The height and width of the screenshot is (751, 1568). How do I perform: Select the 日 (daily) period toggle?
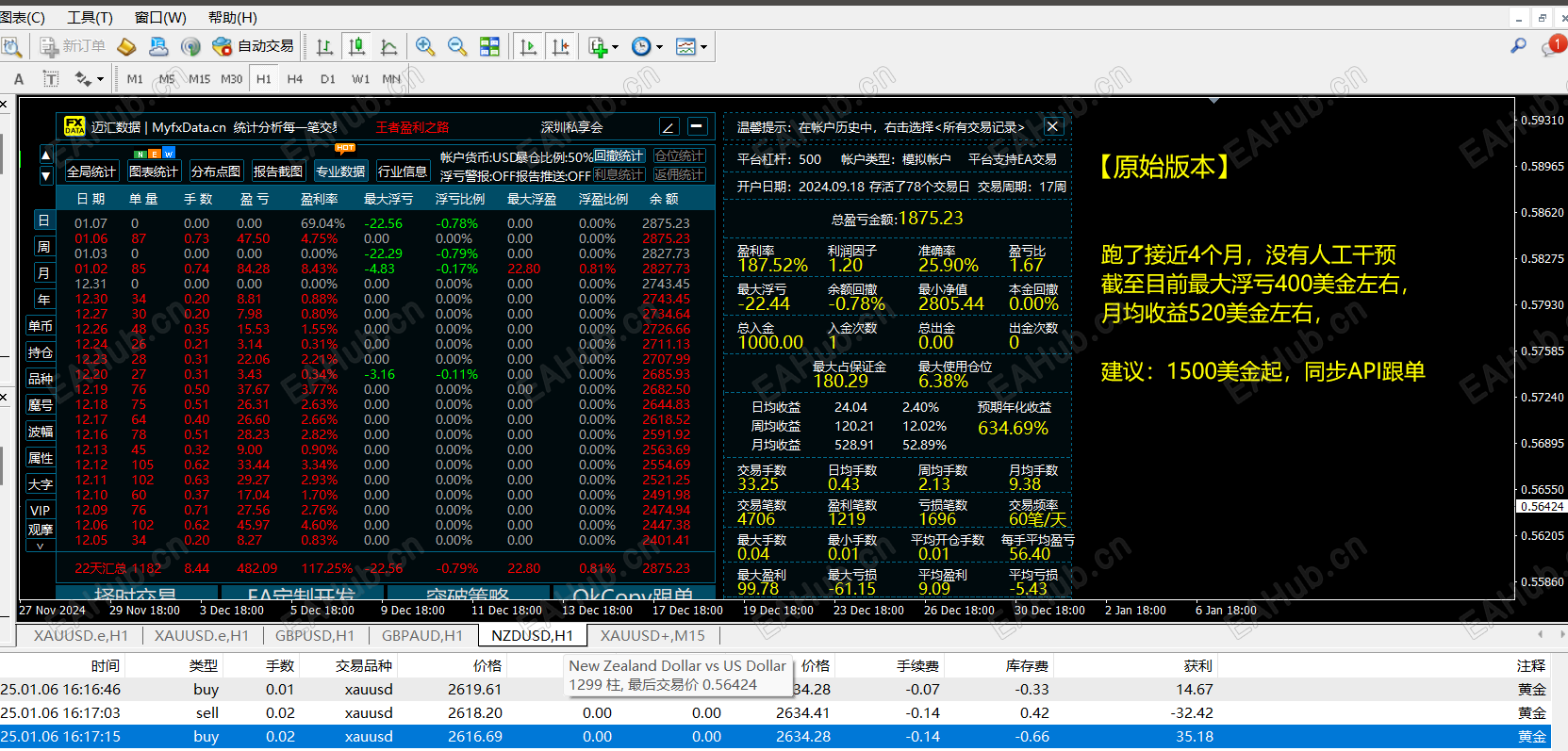coord(43,220)
